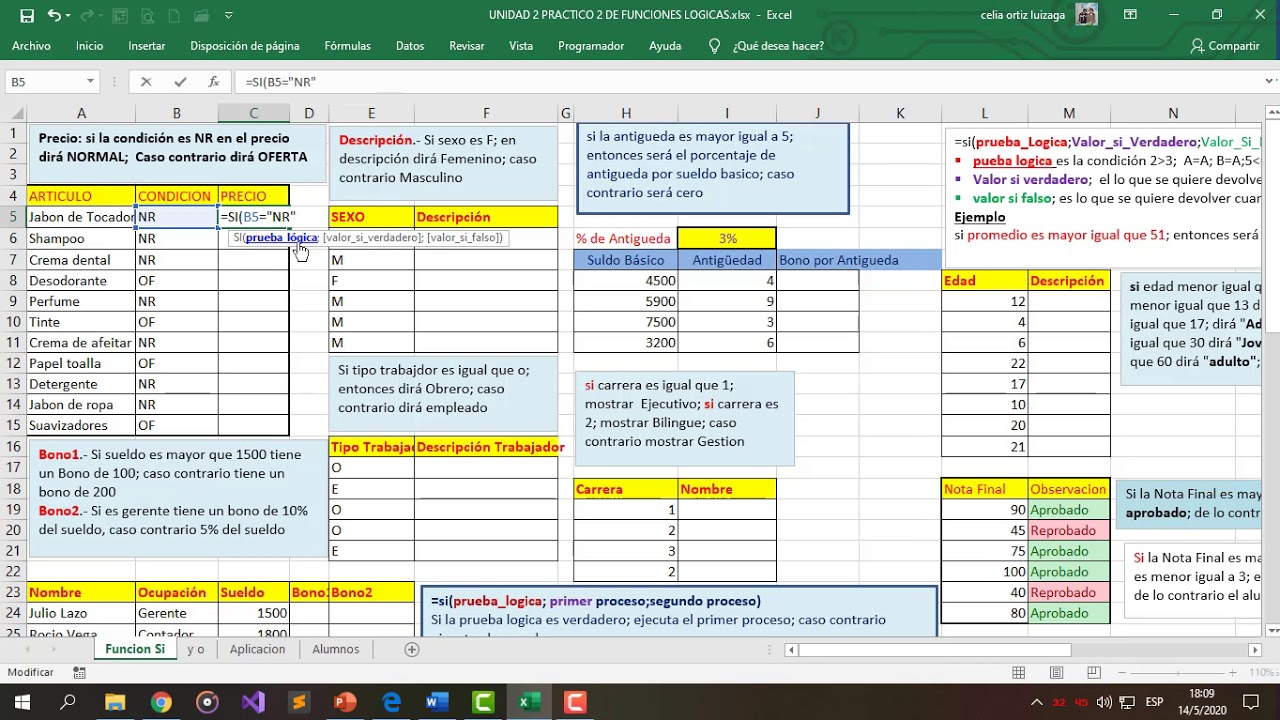The height and width of the screenshot is (720, 1280).
Task: Cancel the formula entry with the X icon
Action: [146, 82]
